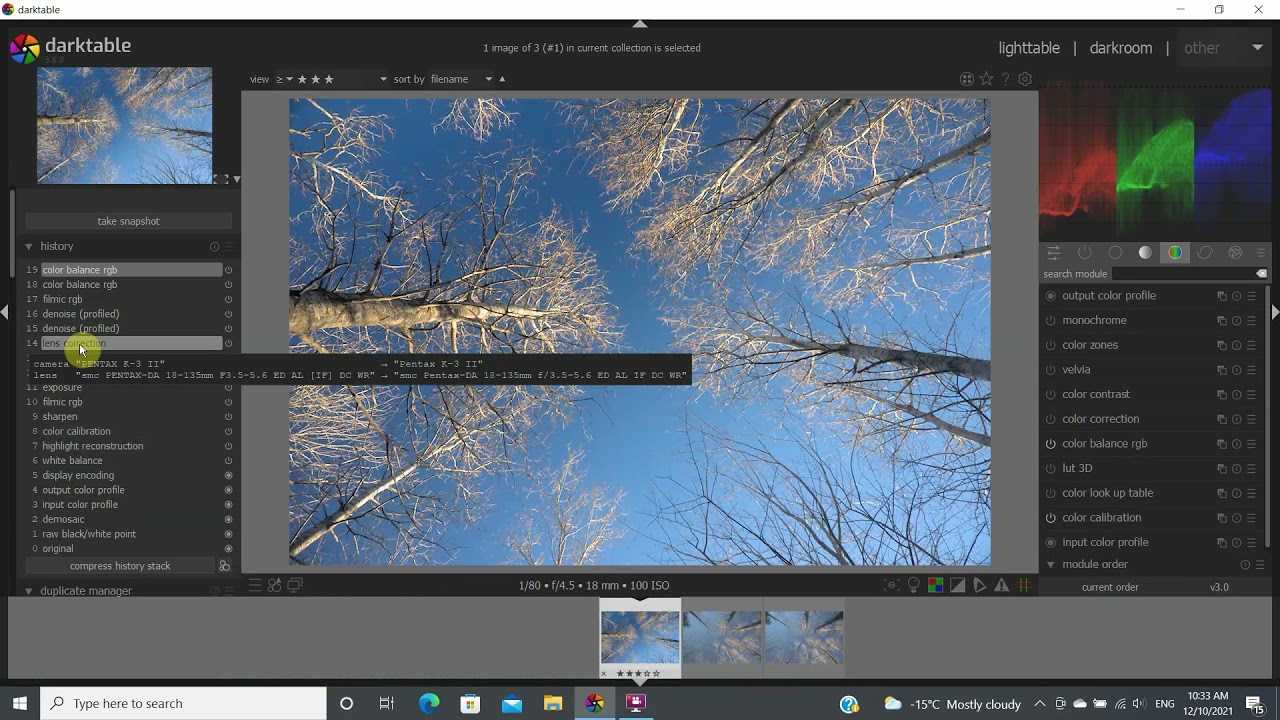The image size is (1280, 720).
Task: Switch to darkroom view
Action: [x=1121, y=48]
